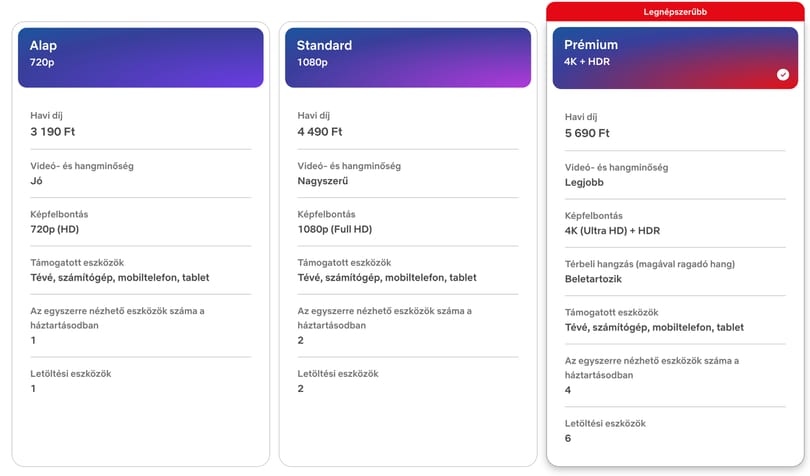Click the Jó quality value in Alap
Image resolution: width=810 pixels, height=476 pixels.
pos(36,180)
